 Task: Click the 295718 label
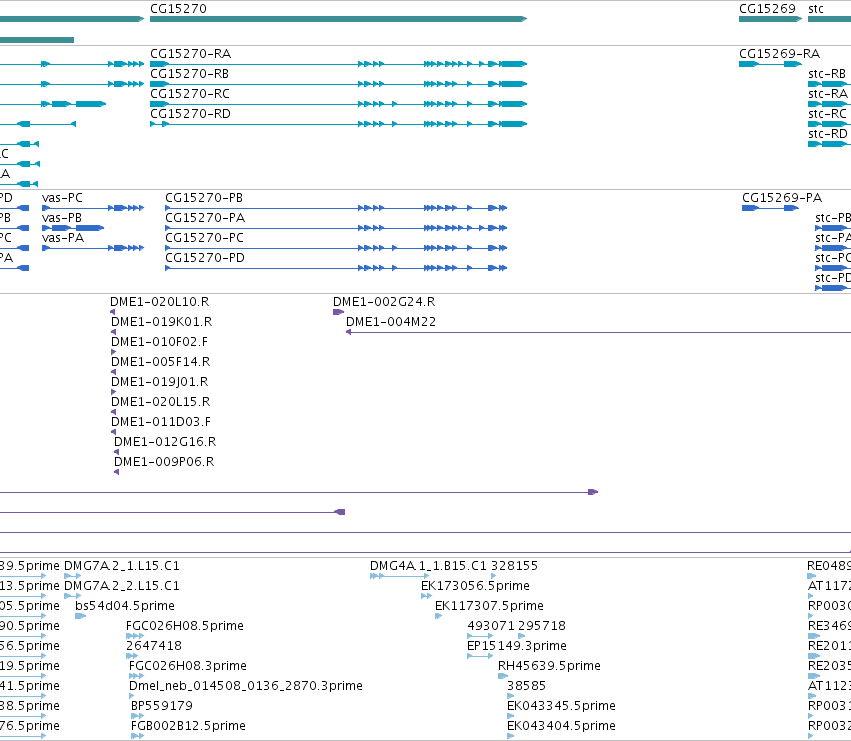(542, 626)
